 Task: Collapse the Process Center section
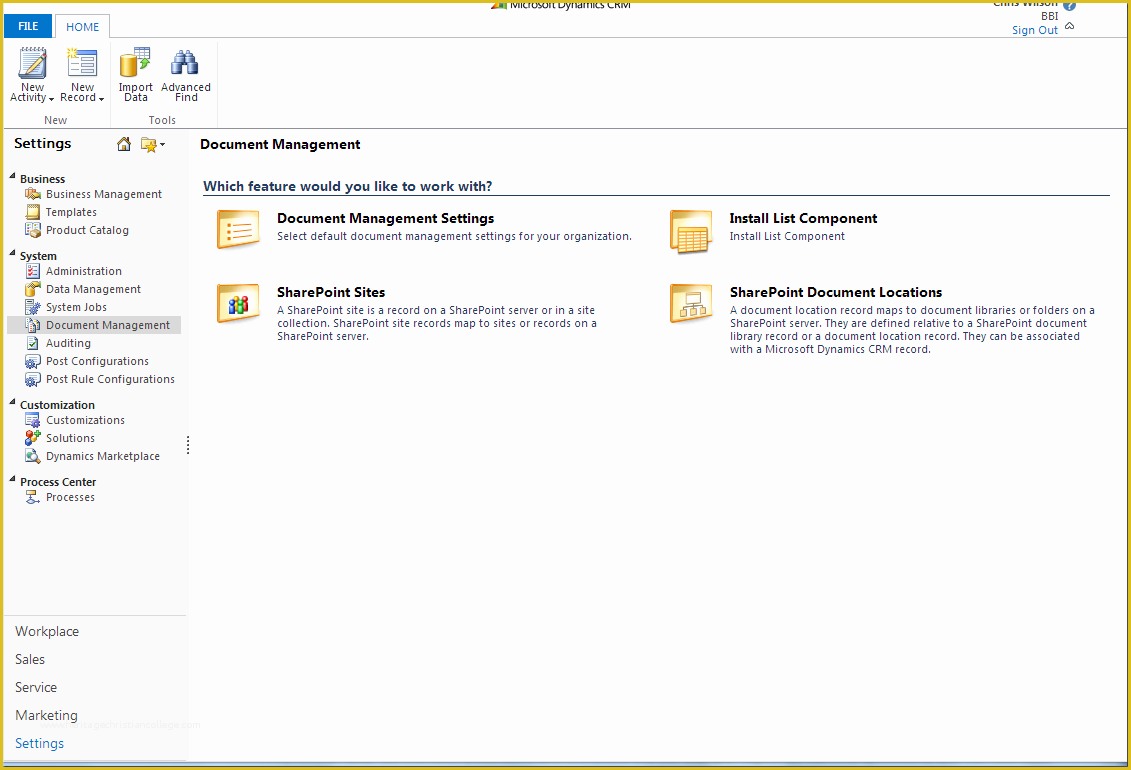tap(12, 479)
